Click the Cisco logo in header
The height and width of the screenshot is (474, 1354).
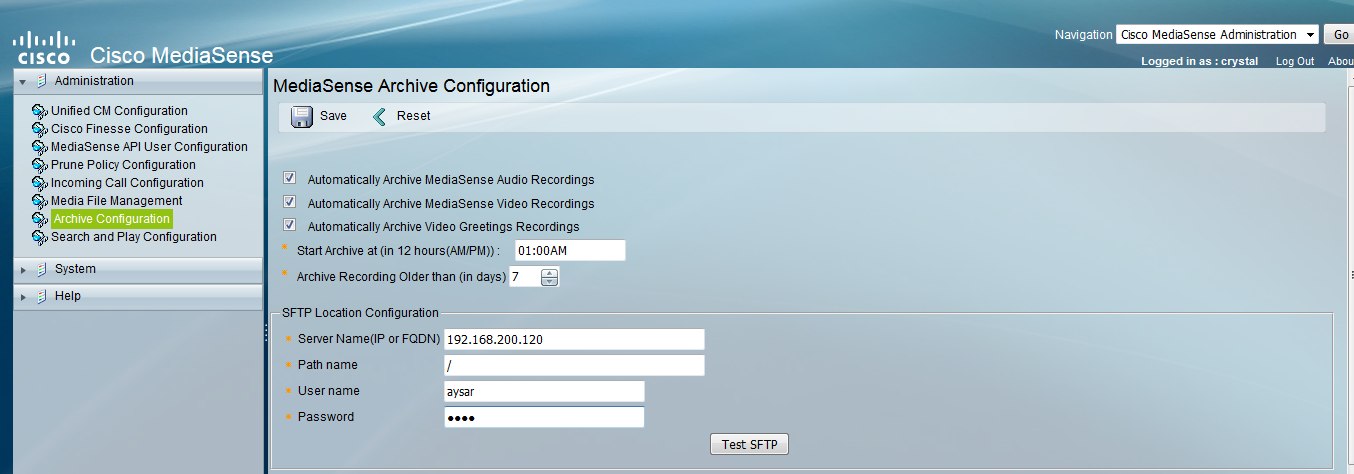pyautogui.click(x=43, y=47)
